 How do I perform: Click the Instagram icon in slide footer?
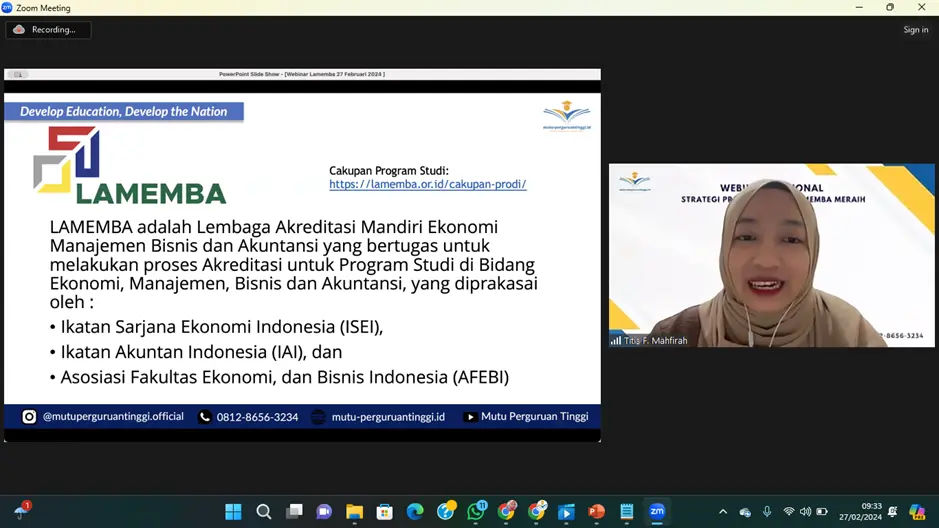coord(29,417)
